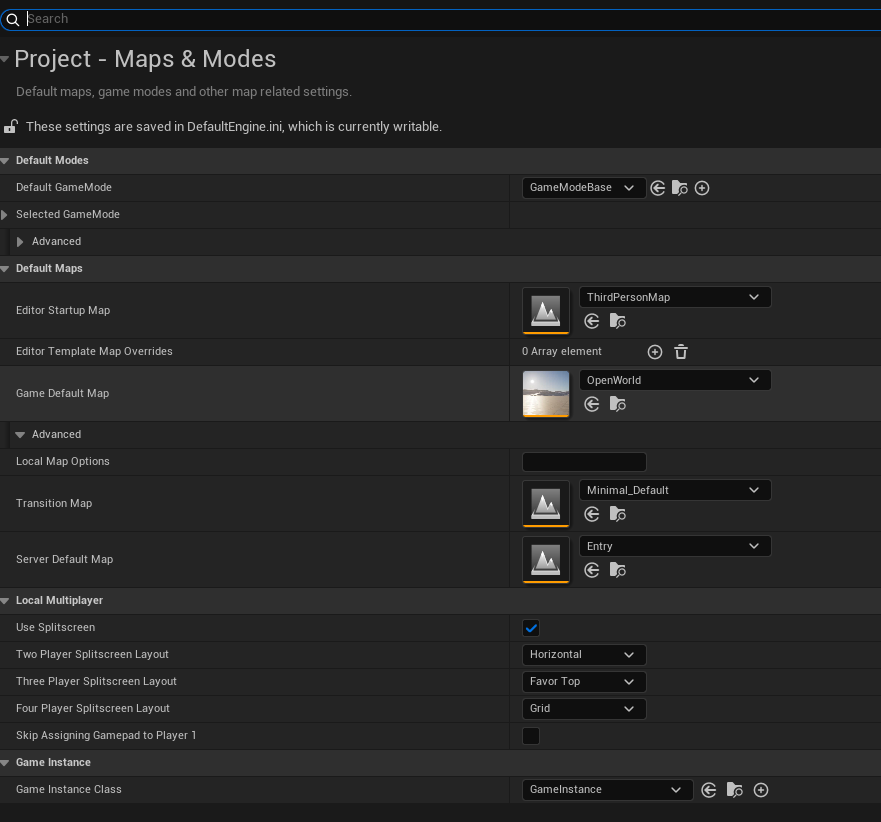Enable Skip Assigning Gamepad to Player 1

[x=531, y=736]
